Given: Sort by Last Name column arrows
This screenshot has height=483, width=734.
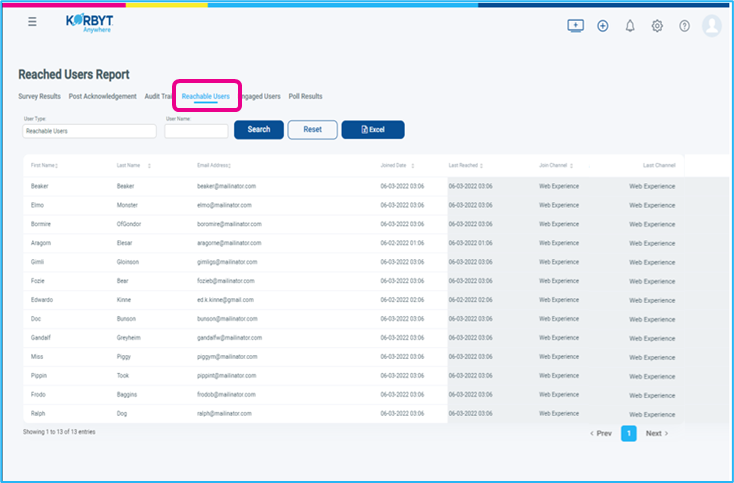Looking at the screenshot, I should pyautogui.click(x=149, y=166).
